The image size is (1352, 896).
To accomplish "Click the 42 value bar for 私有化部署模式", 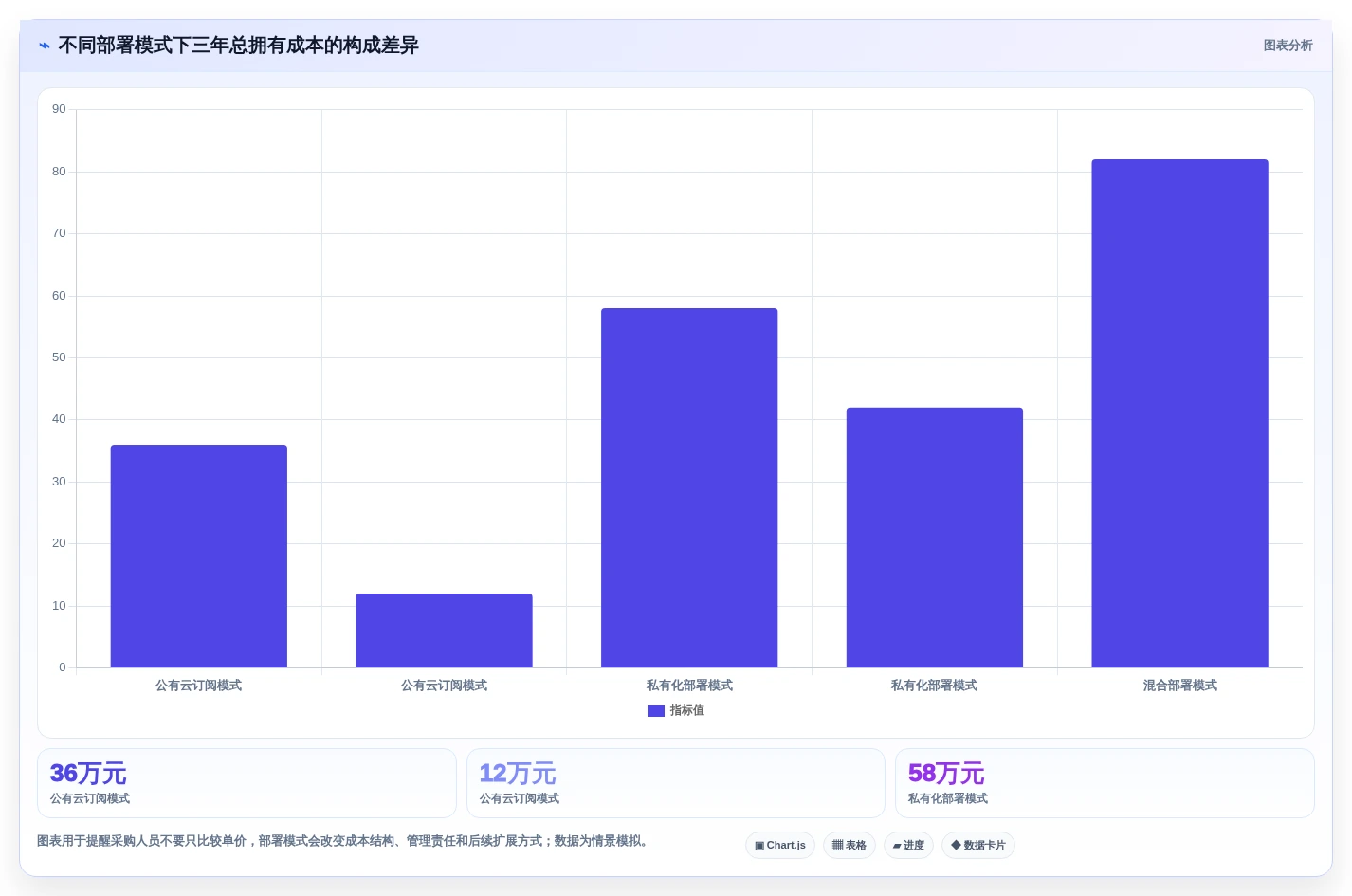I will click(935, 538).
